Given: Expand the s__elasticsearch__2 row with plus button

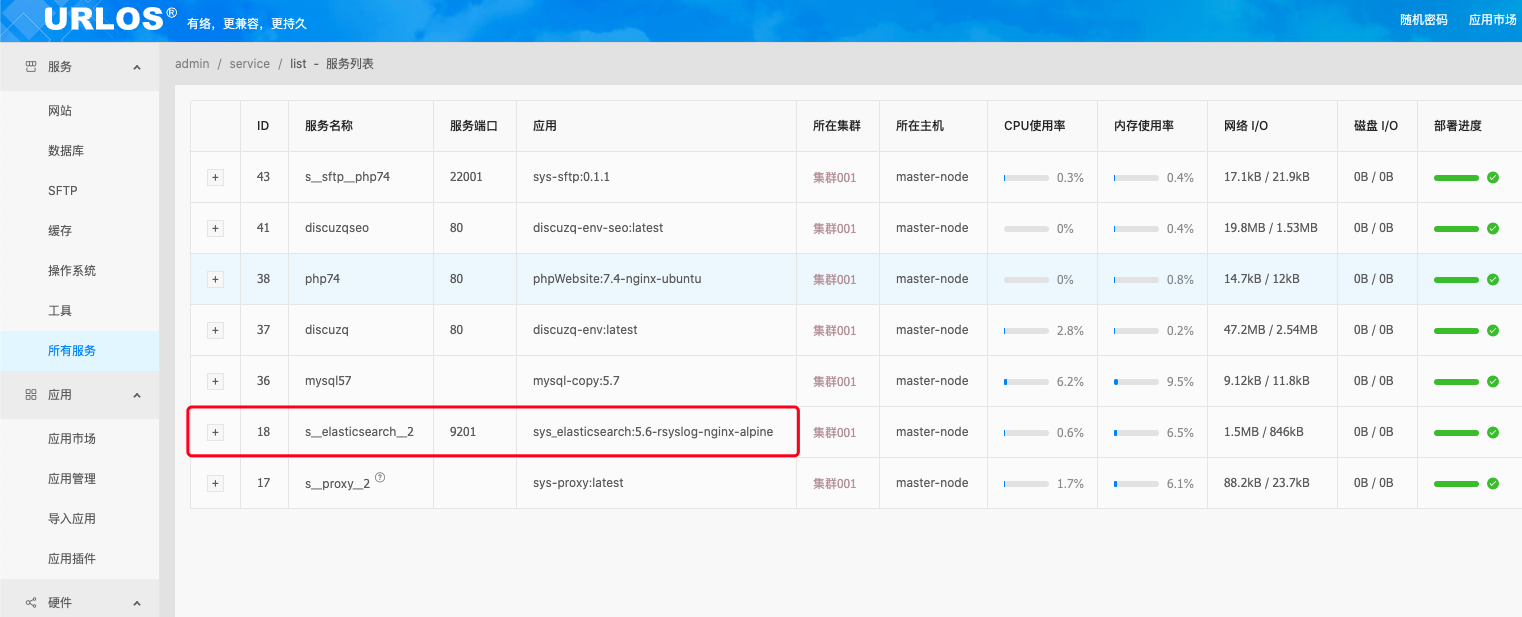Looking at the screenshot, I should (215, 432).
